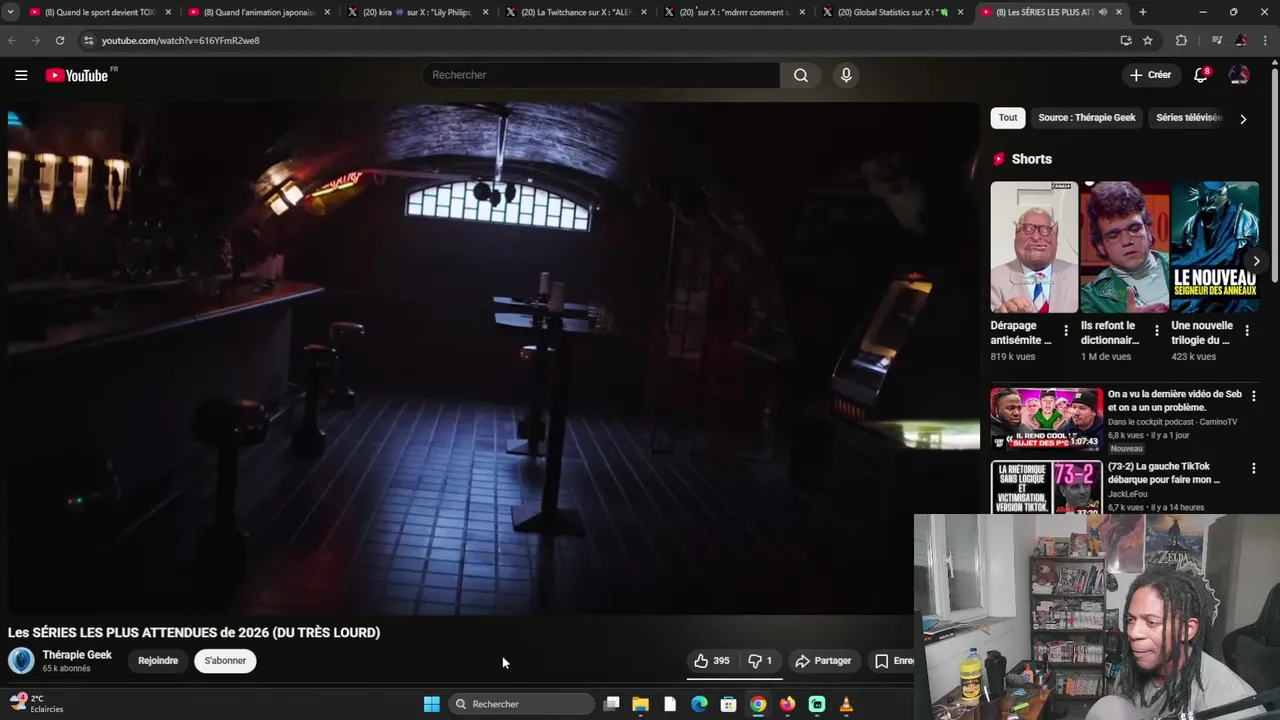The width and height of the screenshot is (1280, 720).
Task: Open Microsoft Edge from the taskbar
Action: tap(700, 704)
